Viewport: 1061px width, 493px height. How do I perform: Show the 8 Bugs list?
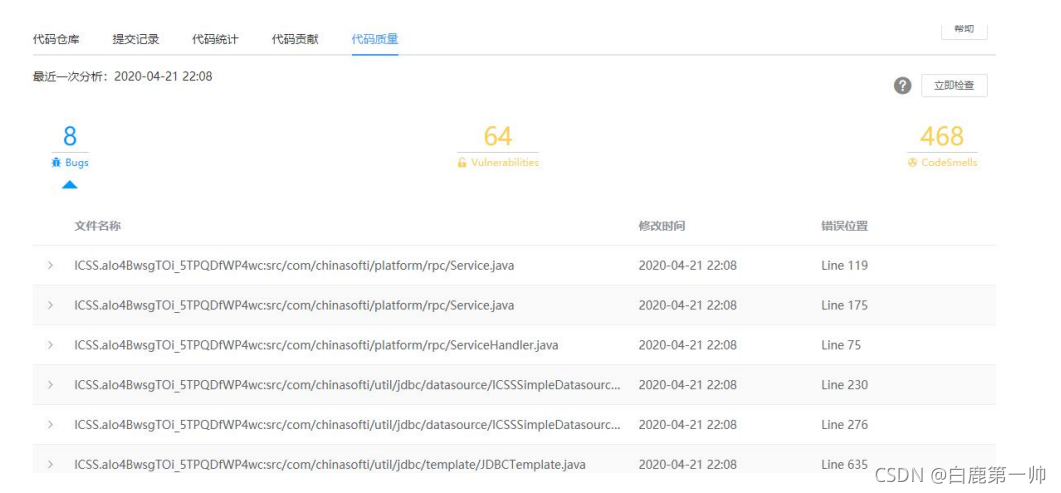70,146
